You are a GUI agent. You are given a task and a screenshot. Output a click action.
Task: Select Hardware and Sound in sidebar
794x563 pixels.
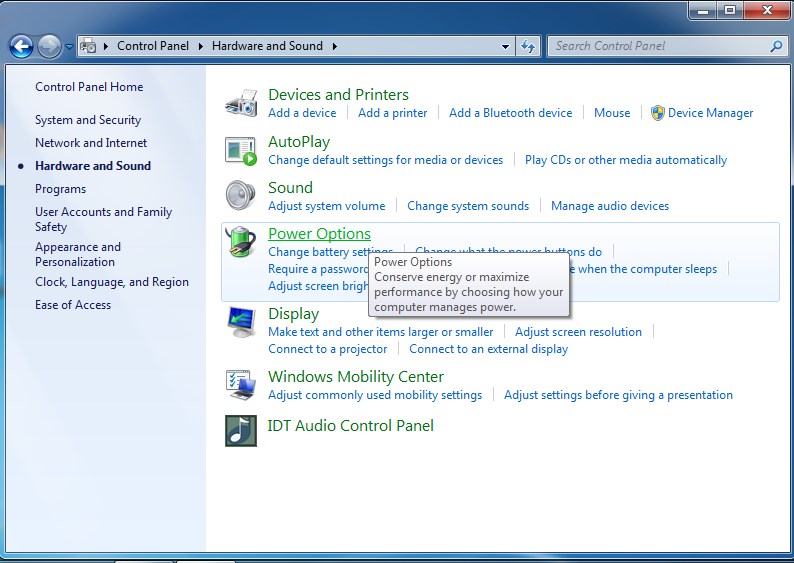coord(93,166)
